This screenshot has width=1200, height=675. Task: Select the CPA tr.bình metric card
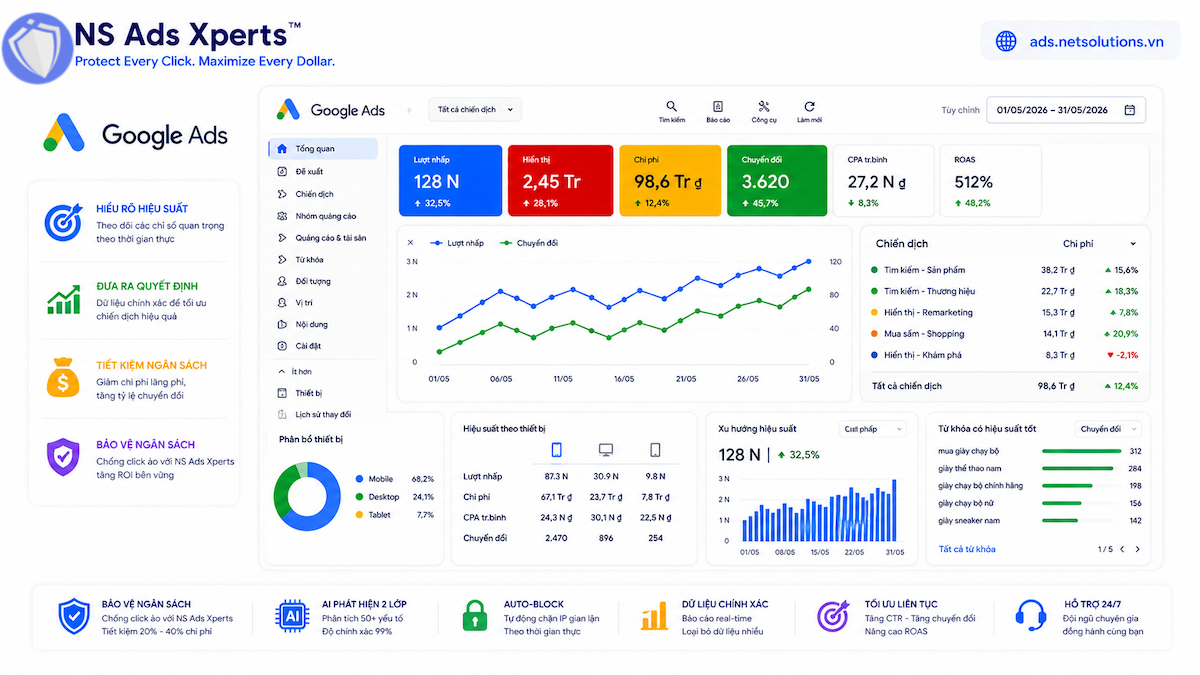pyautogui.click(x=885, y=181)
